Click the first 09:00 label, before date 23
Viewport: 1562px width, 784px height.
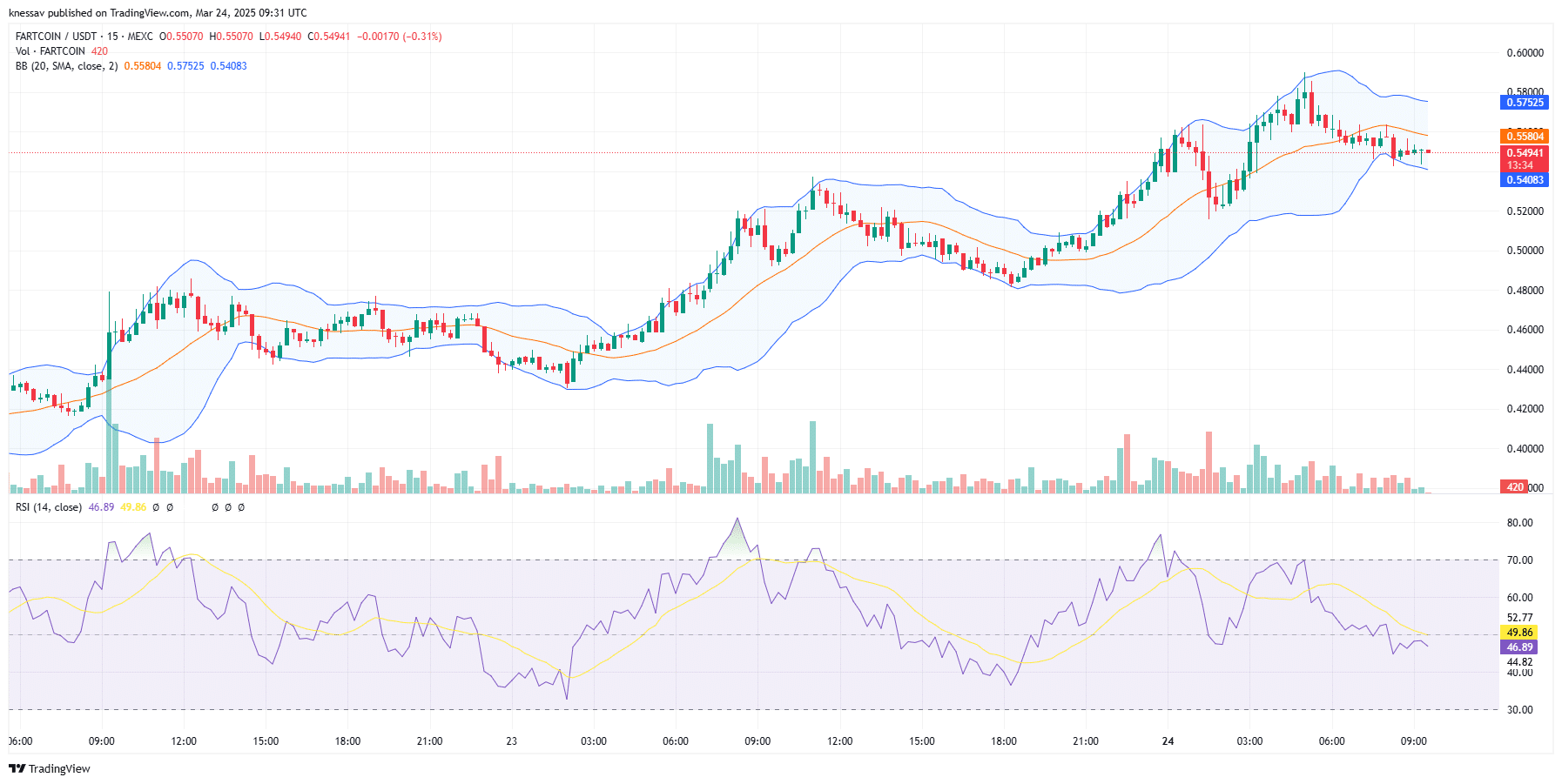tap(102, 741)
